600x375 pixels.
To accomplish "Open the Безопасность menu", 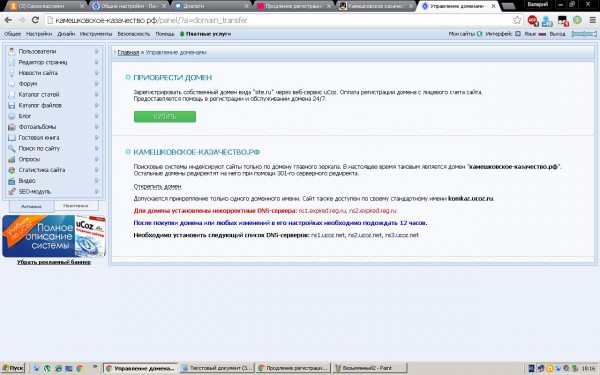I will 134,34.
